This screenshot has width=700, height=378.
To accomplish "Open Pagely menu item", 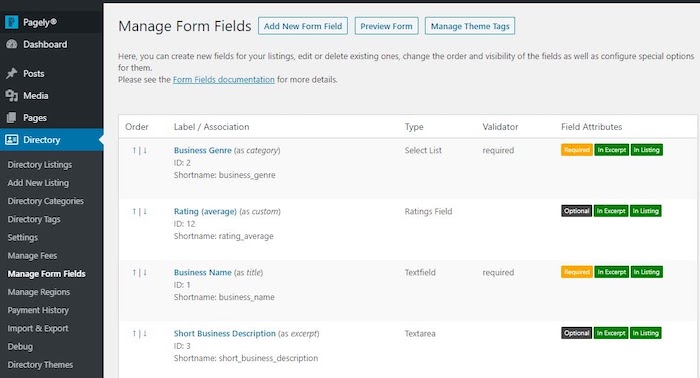I will coord(51,22).
